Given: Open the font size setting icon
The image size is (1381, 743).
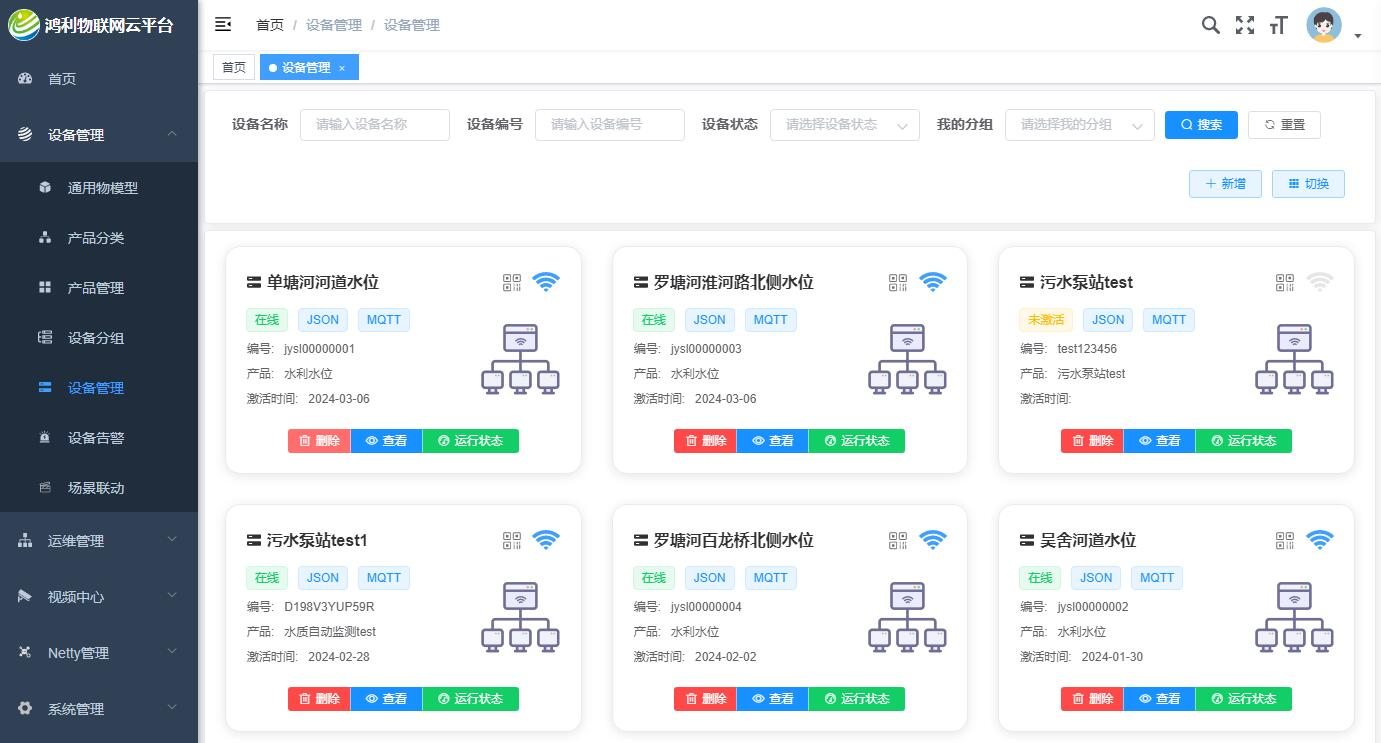Looking at the screenshot, I should 1278,26.
